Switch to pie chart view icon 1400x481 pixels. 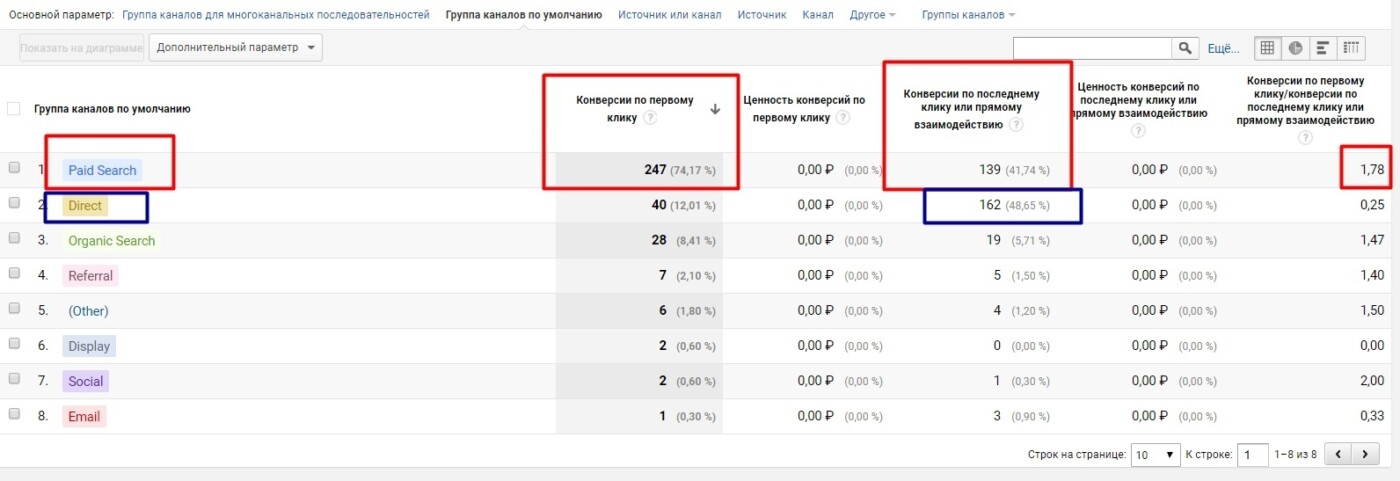1296,48
